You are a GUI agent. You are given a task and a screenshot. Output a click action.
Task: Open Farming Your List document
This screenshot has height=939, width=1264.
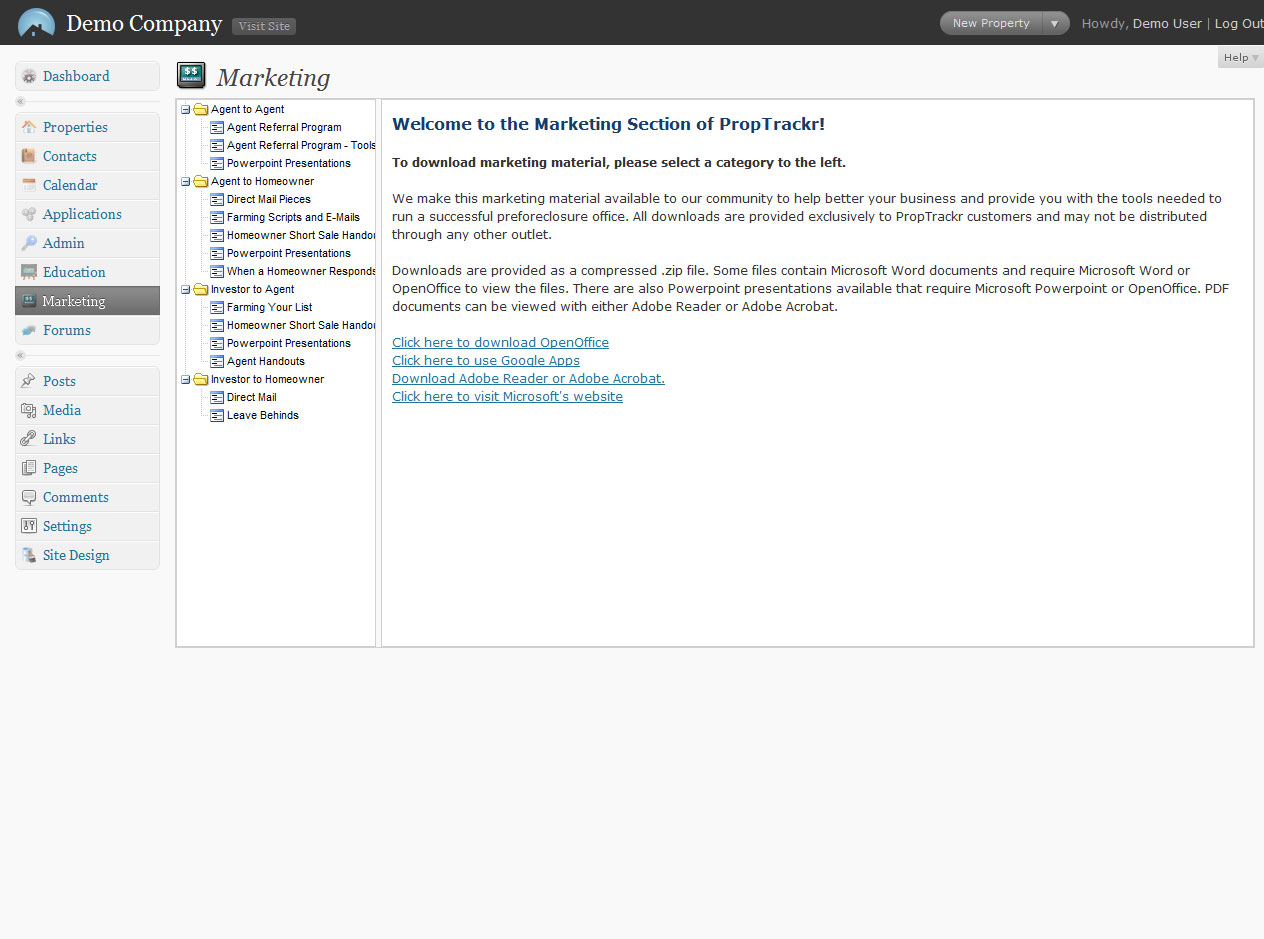pos(269,308)
